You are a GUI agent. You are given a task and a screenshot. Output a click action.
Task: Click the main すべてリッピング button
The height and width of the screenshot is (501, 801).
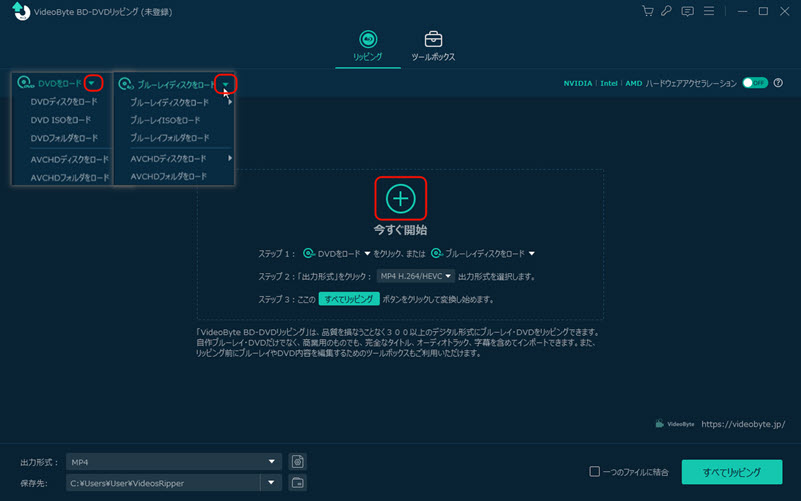click(x=732, y=472)
